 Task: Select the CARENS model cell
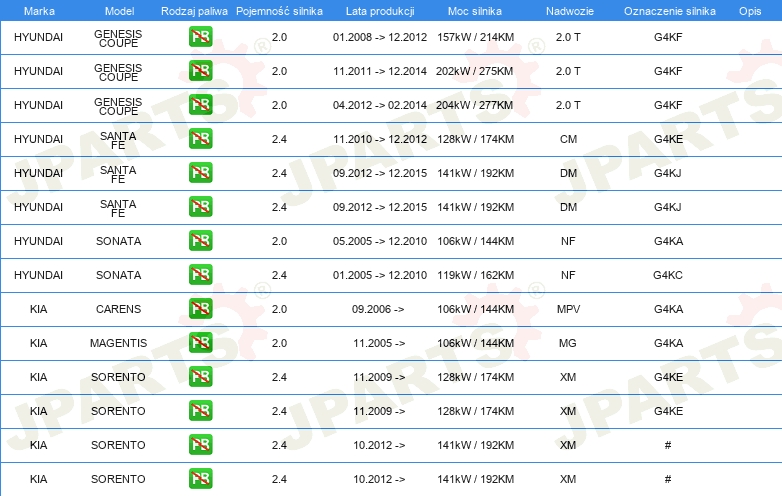[x=118, y=309]
